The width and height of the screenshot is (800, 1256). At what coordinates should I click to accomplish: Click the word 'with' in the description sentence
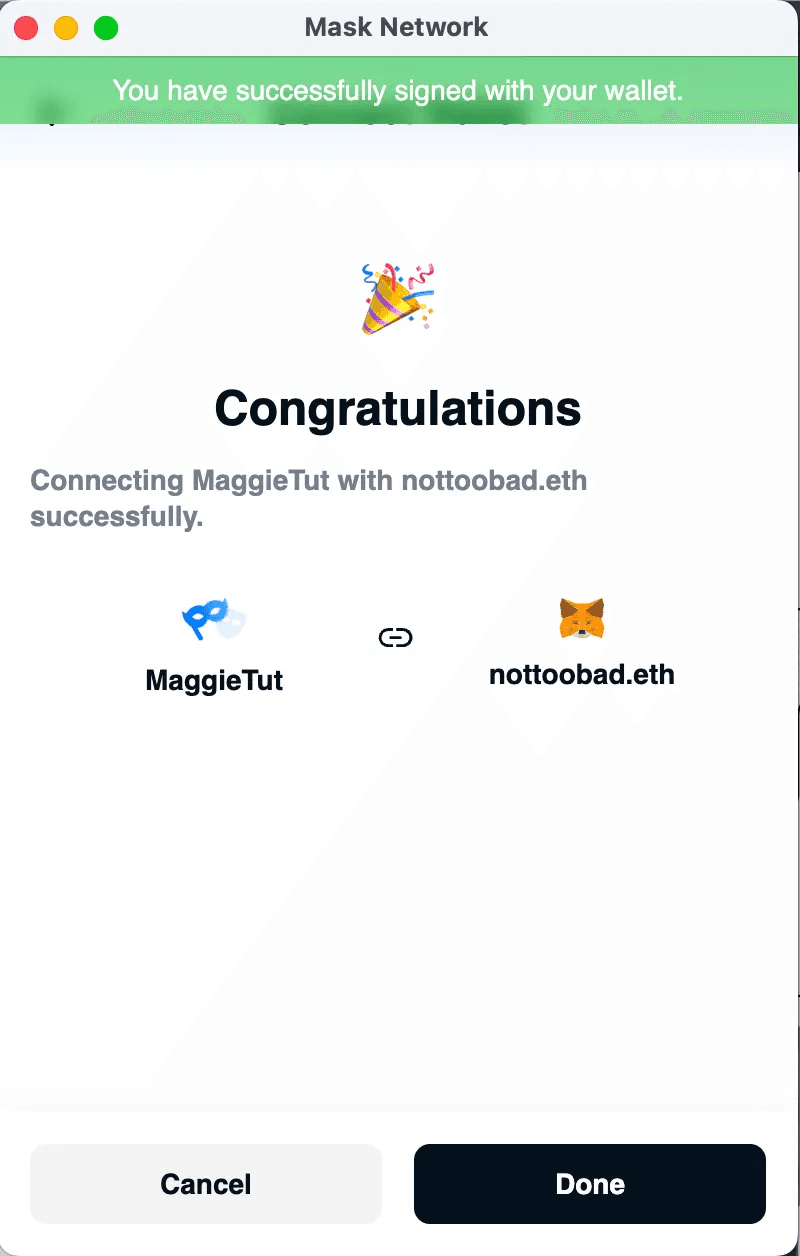[365, 481]
